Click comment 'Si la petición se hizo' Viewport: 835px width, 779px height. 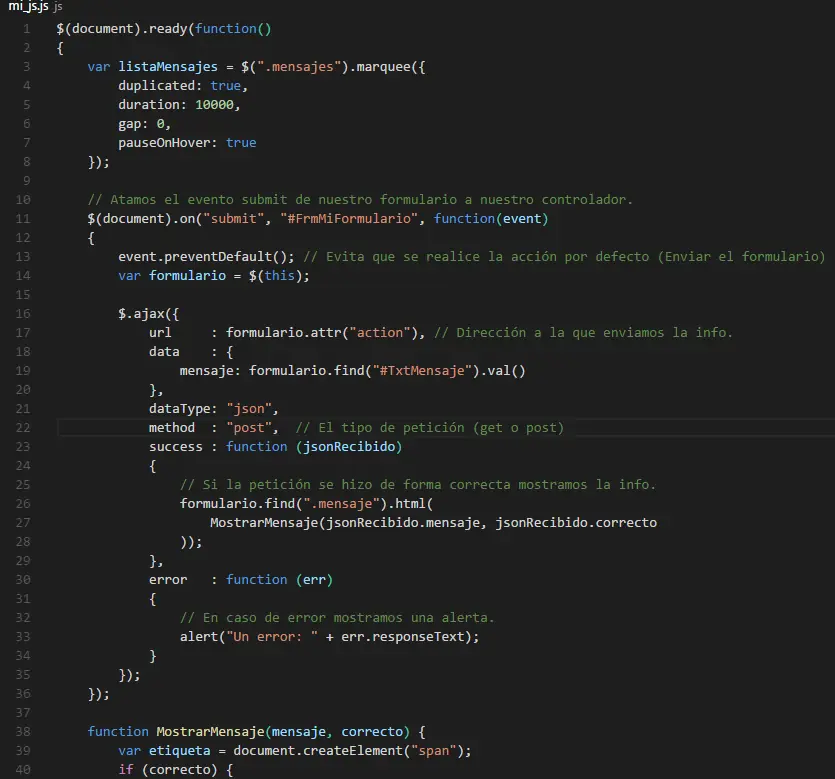point(418,485)
